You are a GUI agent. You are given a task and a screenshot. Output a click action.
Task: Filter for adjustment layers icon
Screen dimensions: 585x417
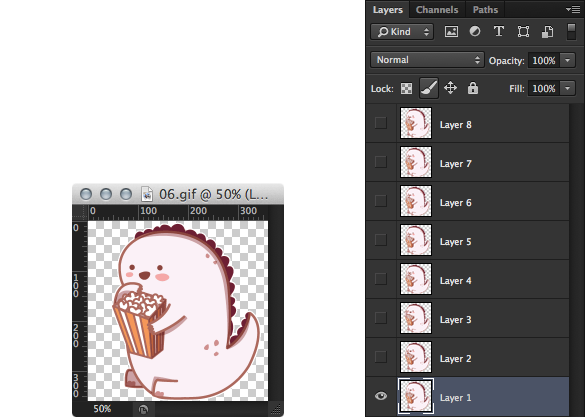[x=475, y=32]
